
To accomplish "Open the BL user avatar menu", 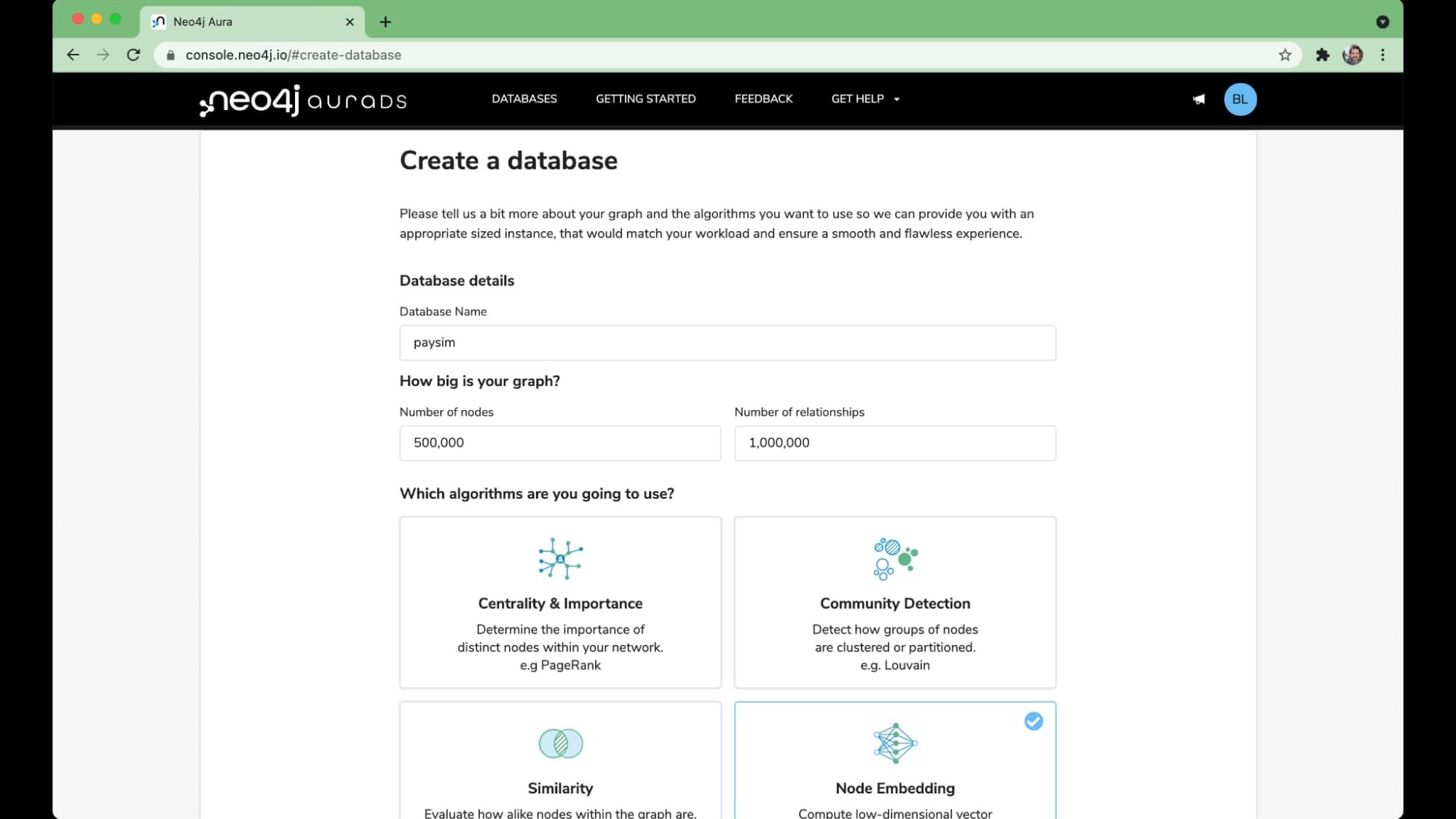I will click(x=1240, y=99).
